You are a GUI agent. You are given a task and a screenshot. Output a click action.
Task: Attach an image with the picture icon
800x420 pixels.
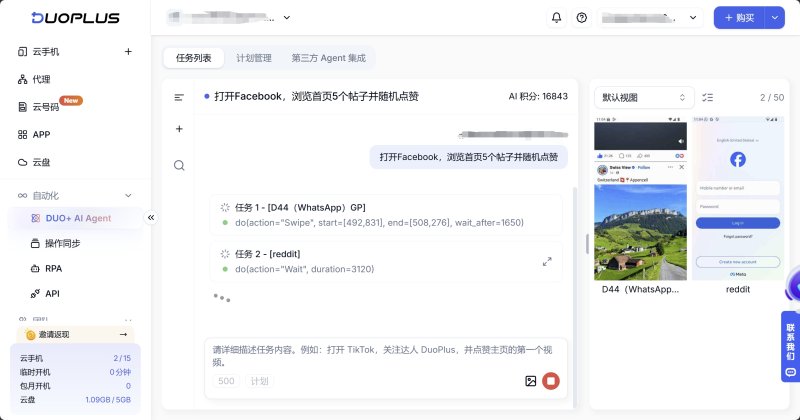(531, 381)
